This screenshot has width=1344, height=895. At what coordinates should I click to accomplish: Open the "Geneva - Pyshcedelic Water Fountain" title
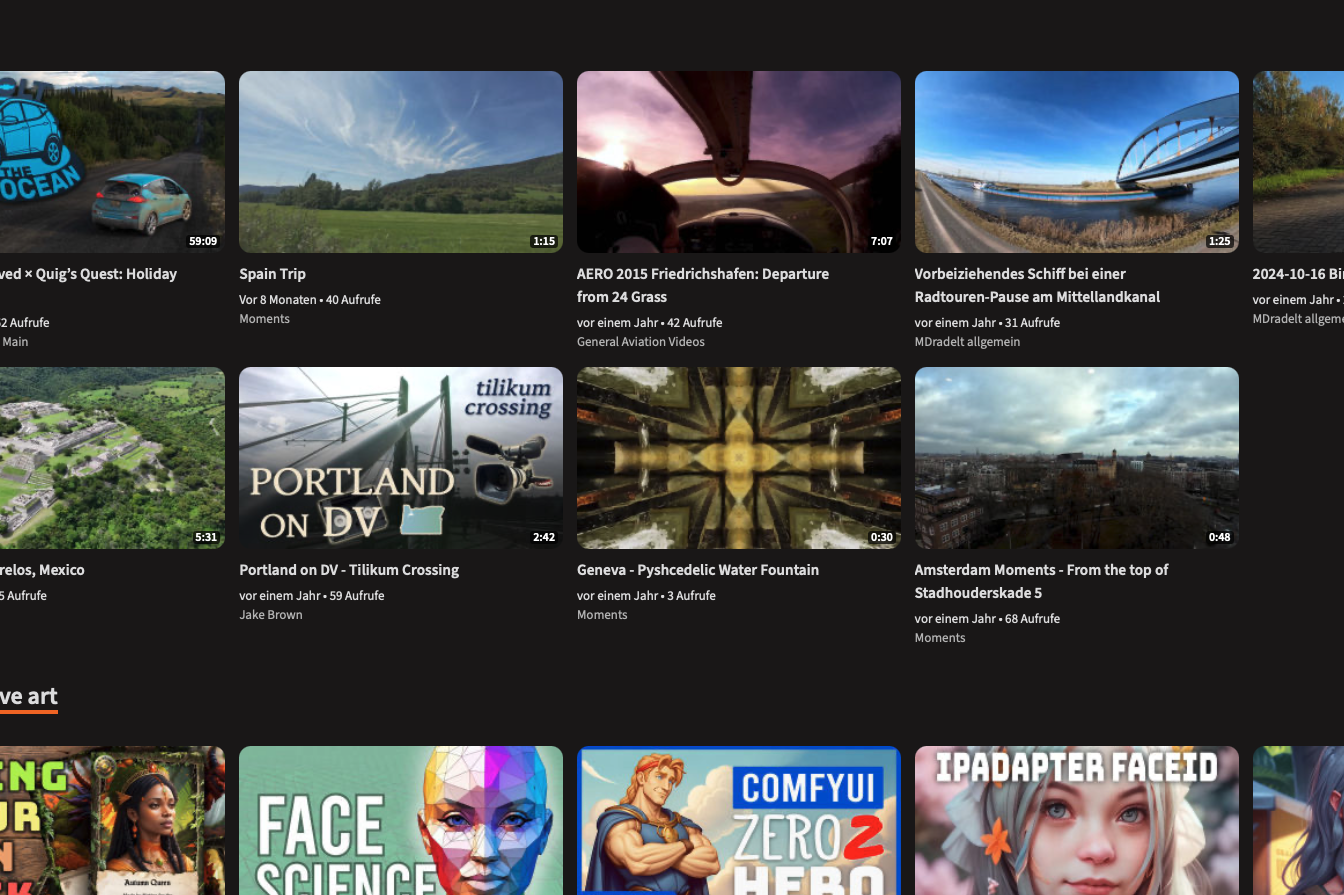pos(697,570)
